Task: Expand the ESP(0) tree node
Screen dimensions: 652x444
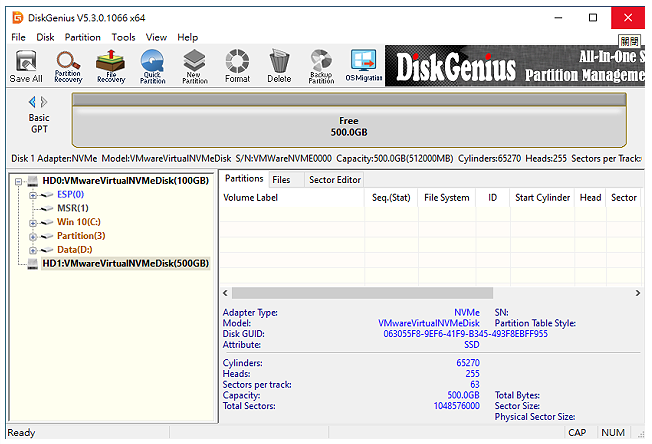Action: click(33, 195)
